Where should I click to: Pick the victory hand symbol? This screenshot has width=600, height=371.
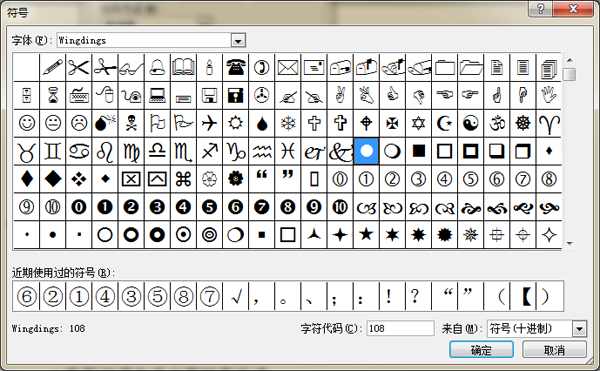coord(340,95)
